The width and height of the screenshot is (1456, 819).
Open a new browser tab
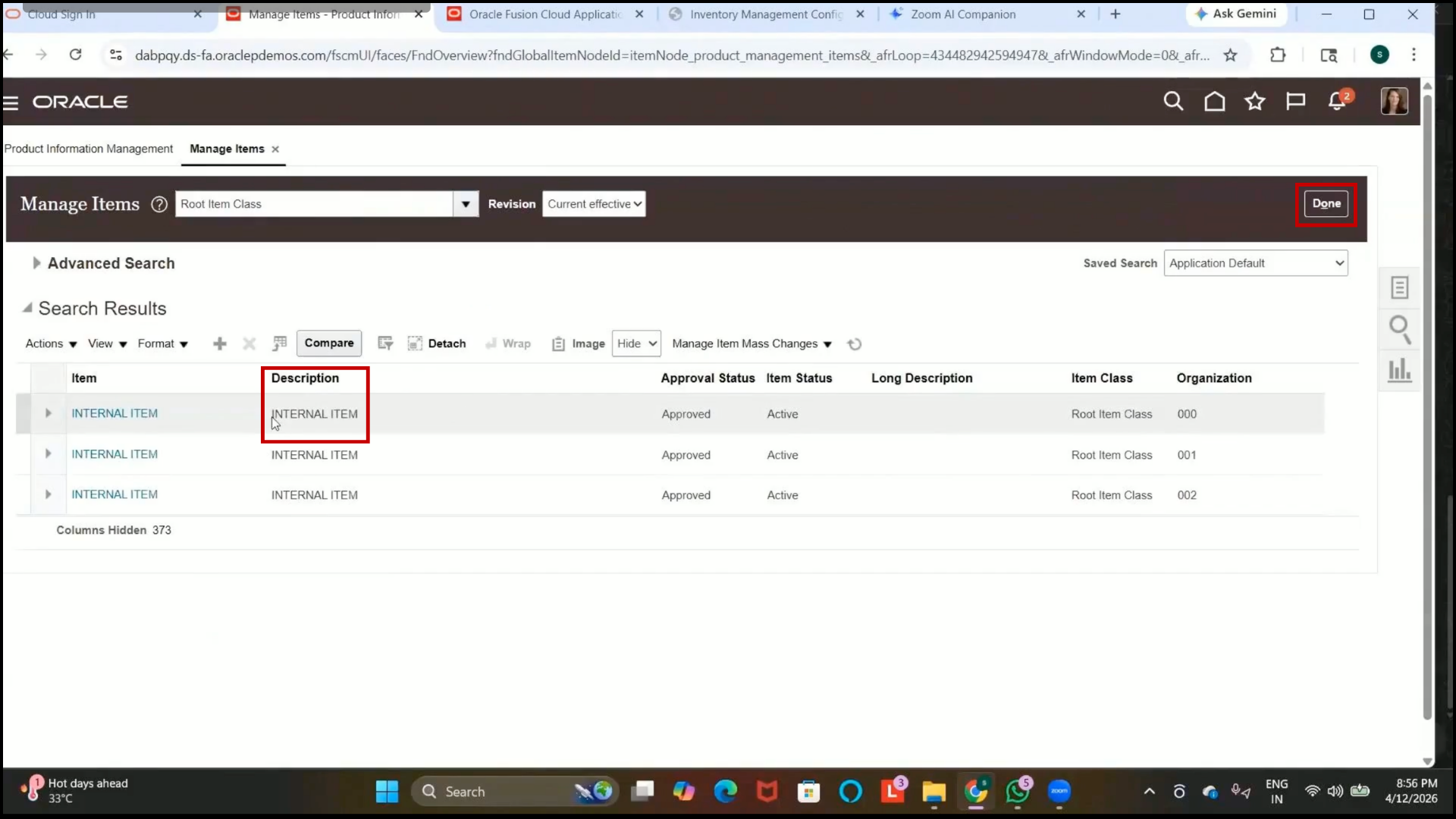(x=1116, y=14)
